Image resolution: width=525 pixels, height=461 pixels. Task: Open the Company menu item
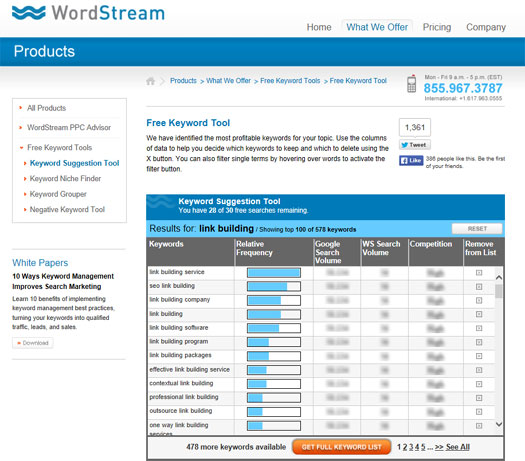tap(486, 27)
